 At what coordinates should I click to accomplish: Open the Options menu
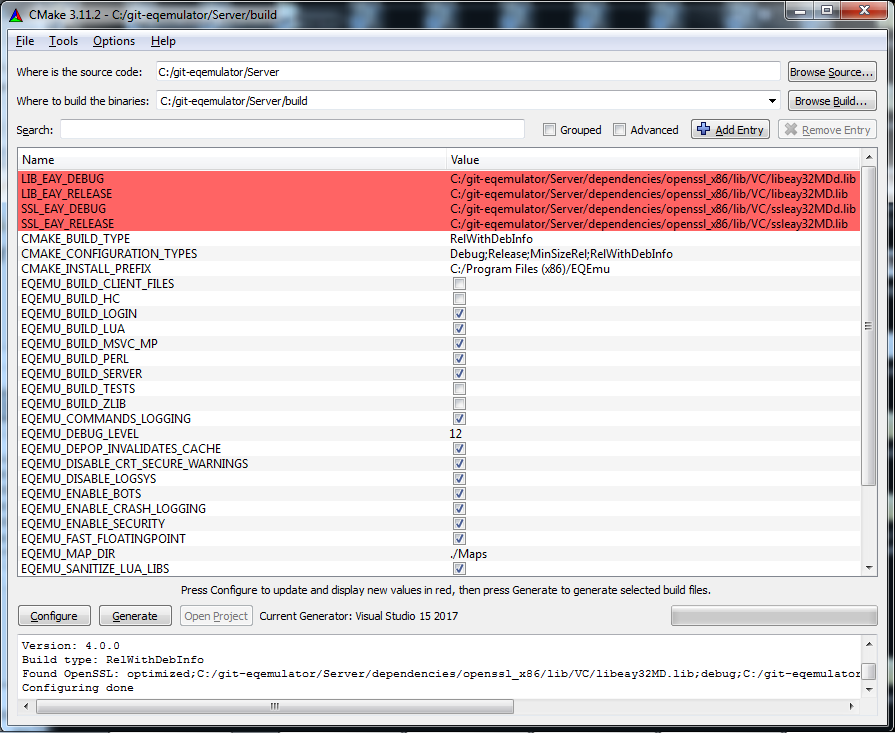[114, 41]
